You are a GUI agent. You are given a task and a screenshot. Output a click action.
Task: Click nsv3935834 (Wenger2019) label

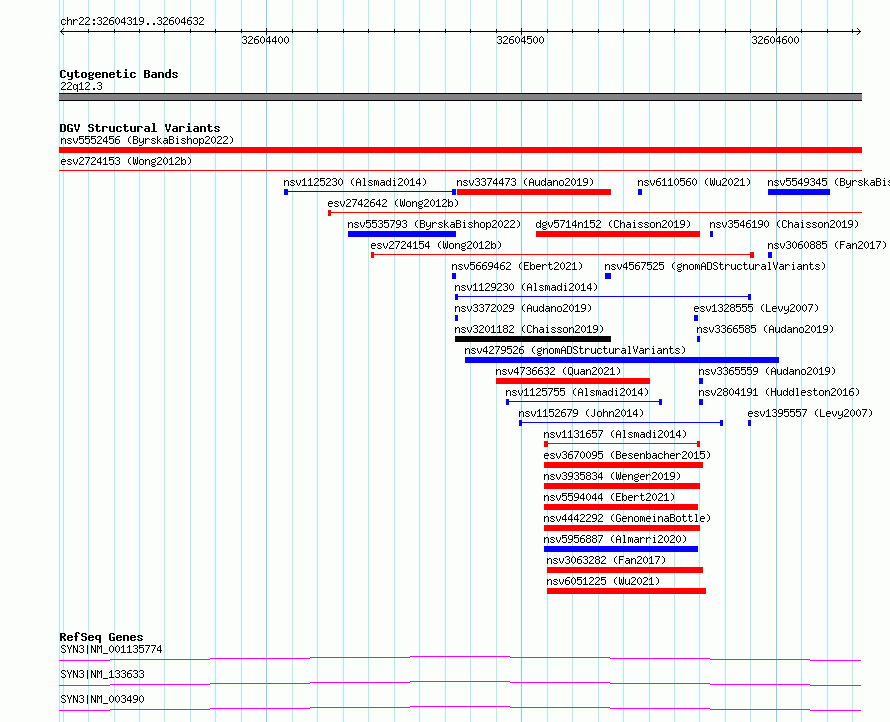[x=612, y=476]
